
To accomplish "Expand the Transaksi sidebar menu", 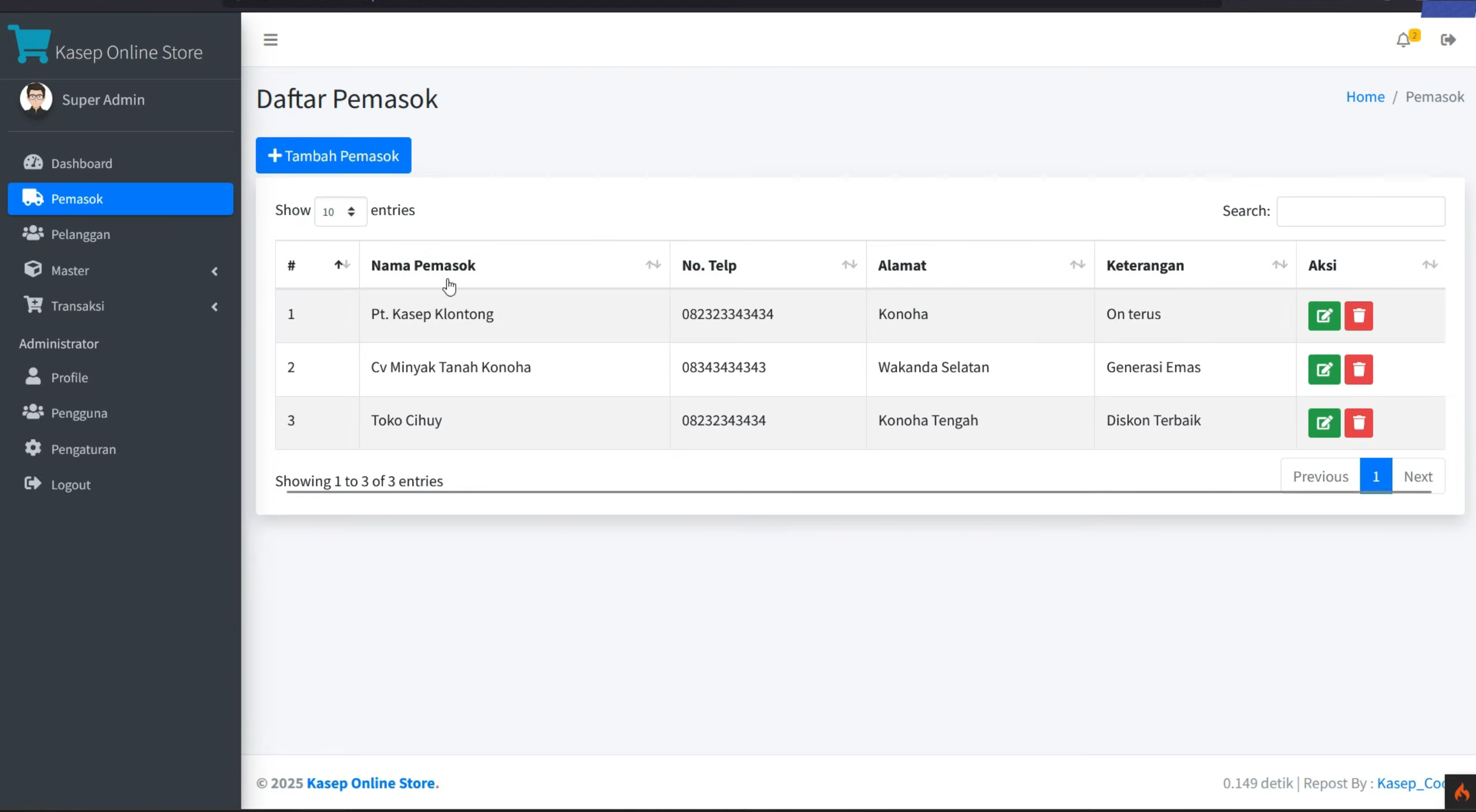I will tap(120, 306).
